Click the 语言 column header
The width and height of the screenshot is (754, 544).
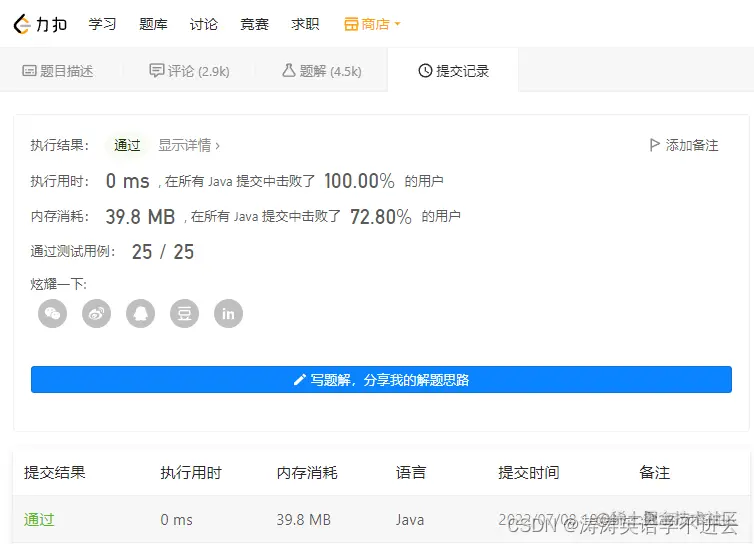pos(411,472)
